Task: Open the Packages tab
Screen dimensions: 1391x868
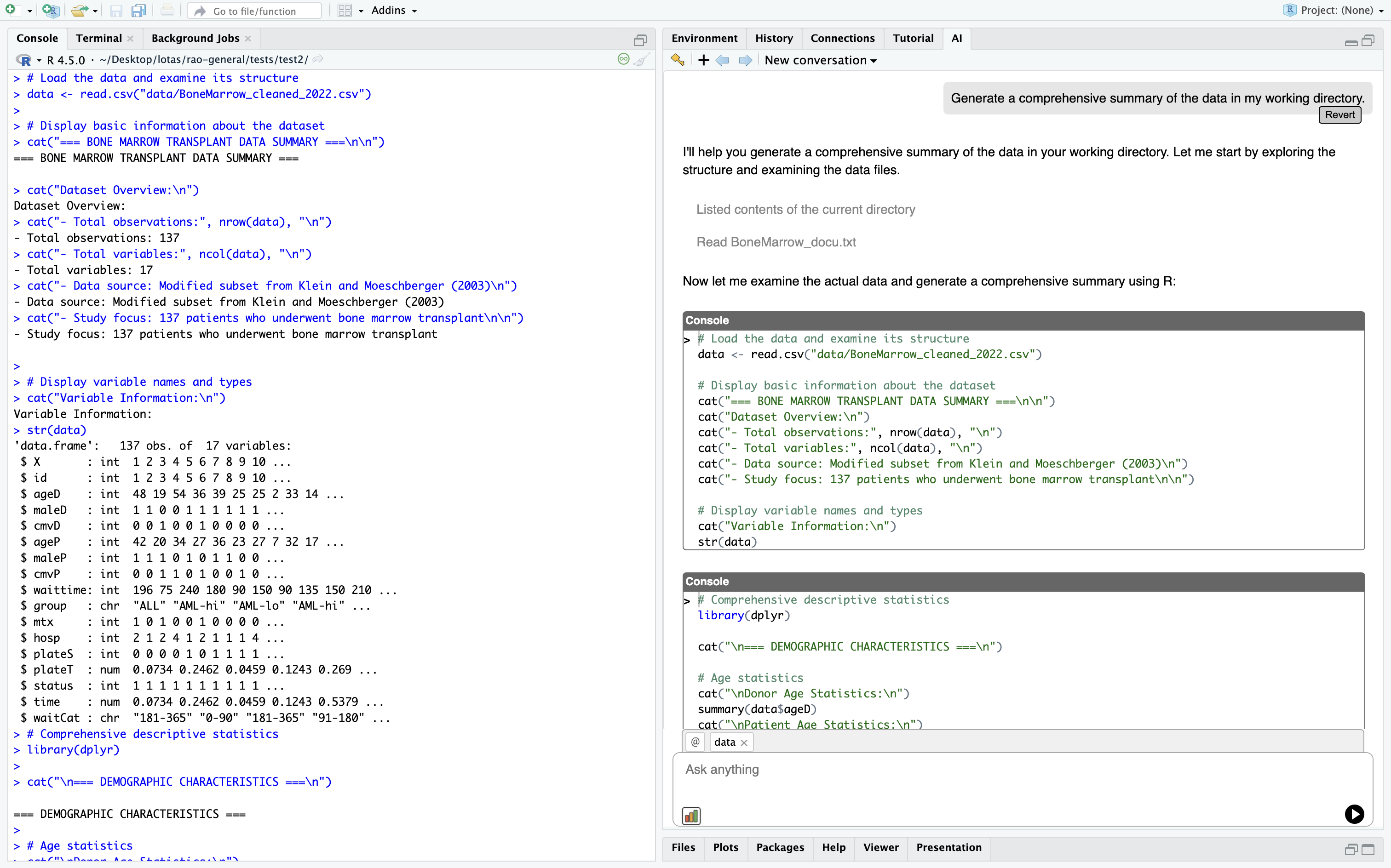Action: 780,847
